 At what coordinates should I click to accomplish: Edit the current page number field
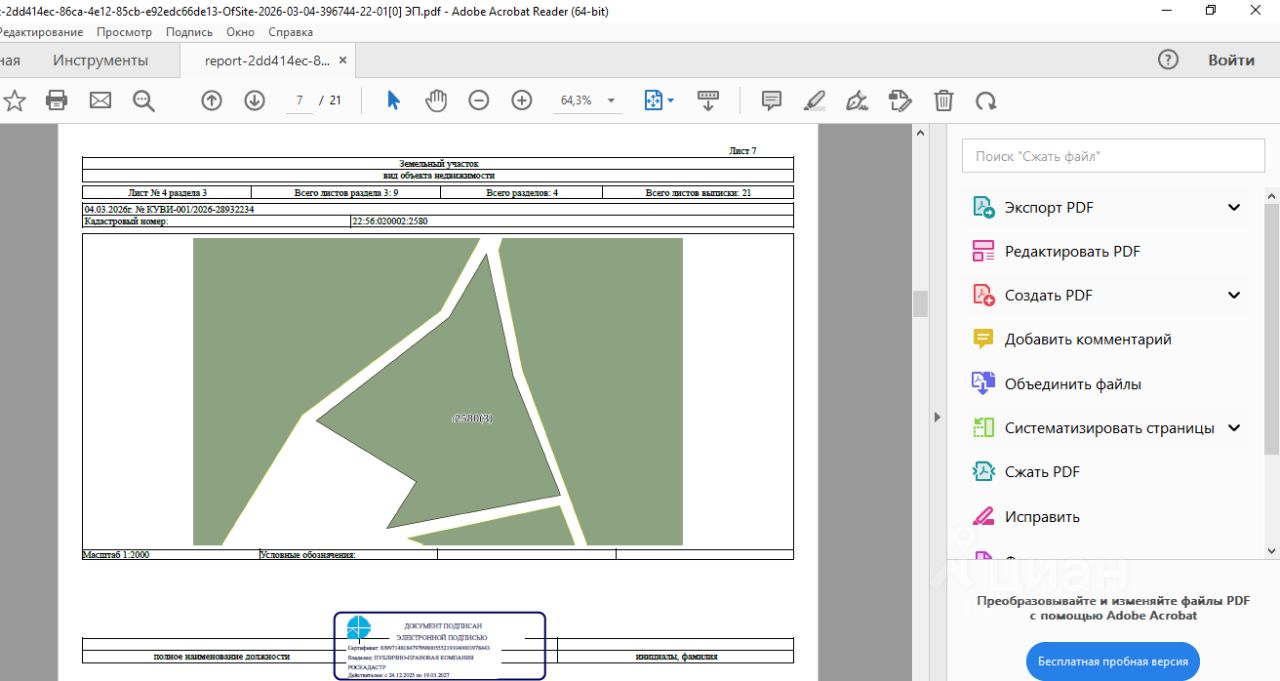click(x=299, y=100)
